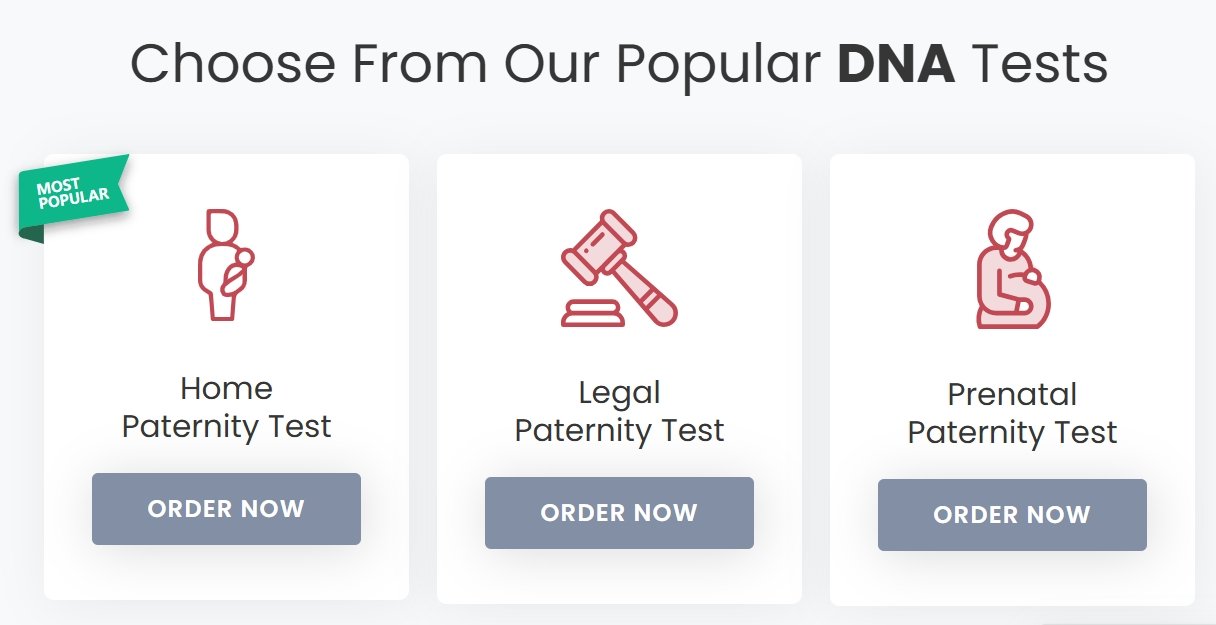Click the dark folded tail of ribbon
The width and height of the screenshot is (1216, 625).
31,234
